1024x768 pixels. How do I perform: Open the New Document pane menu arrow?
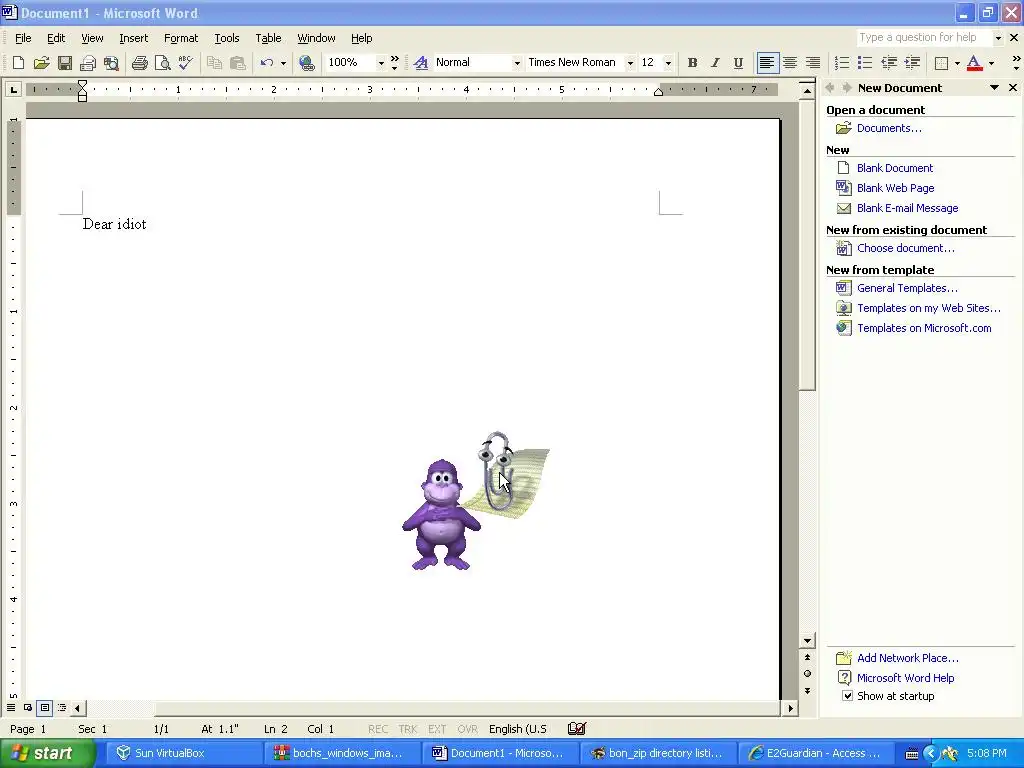(x=994, y=88)
